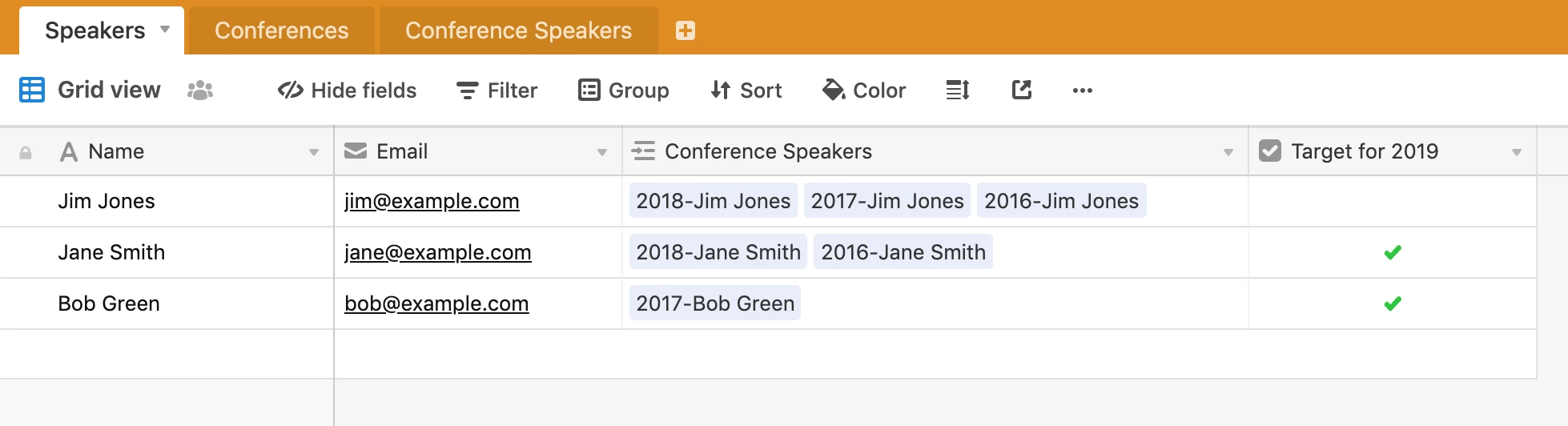
Task: Click the share view icon
Action: [1022, 90]
